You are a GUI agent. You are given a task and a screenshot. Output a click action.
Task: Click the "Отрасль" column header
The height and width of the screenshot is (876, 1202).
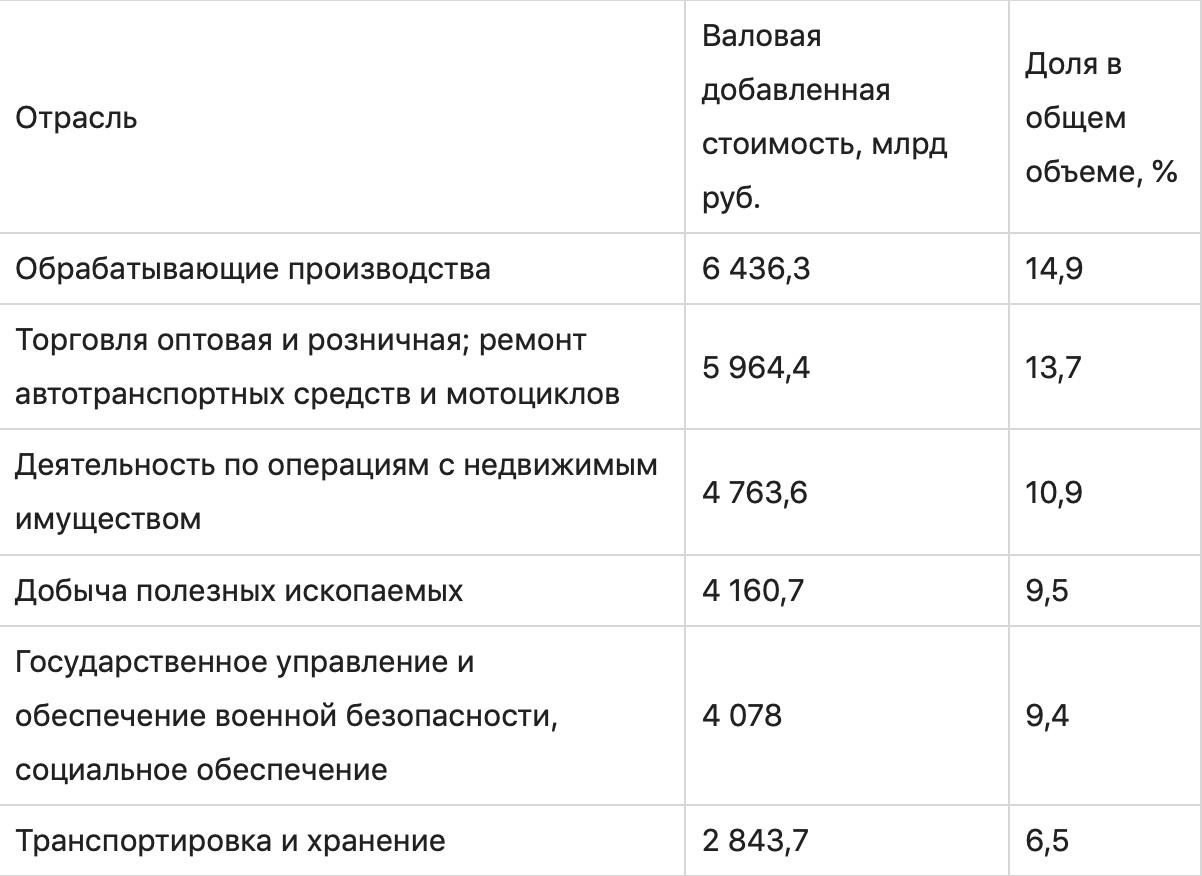point(76,118)
